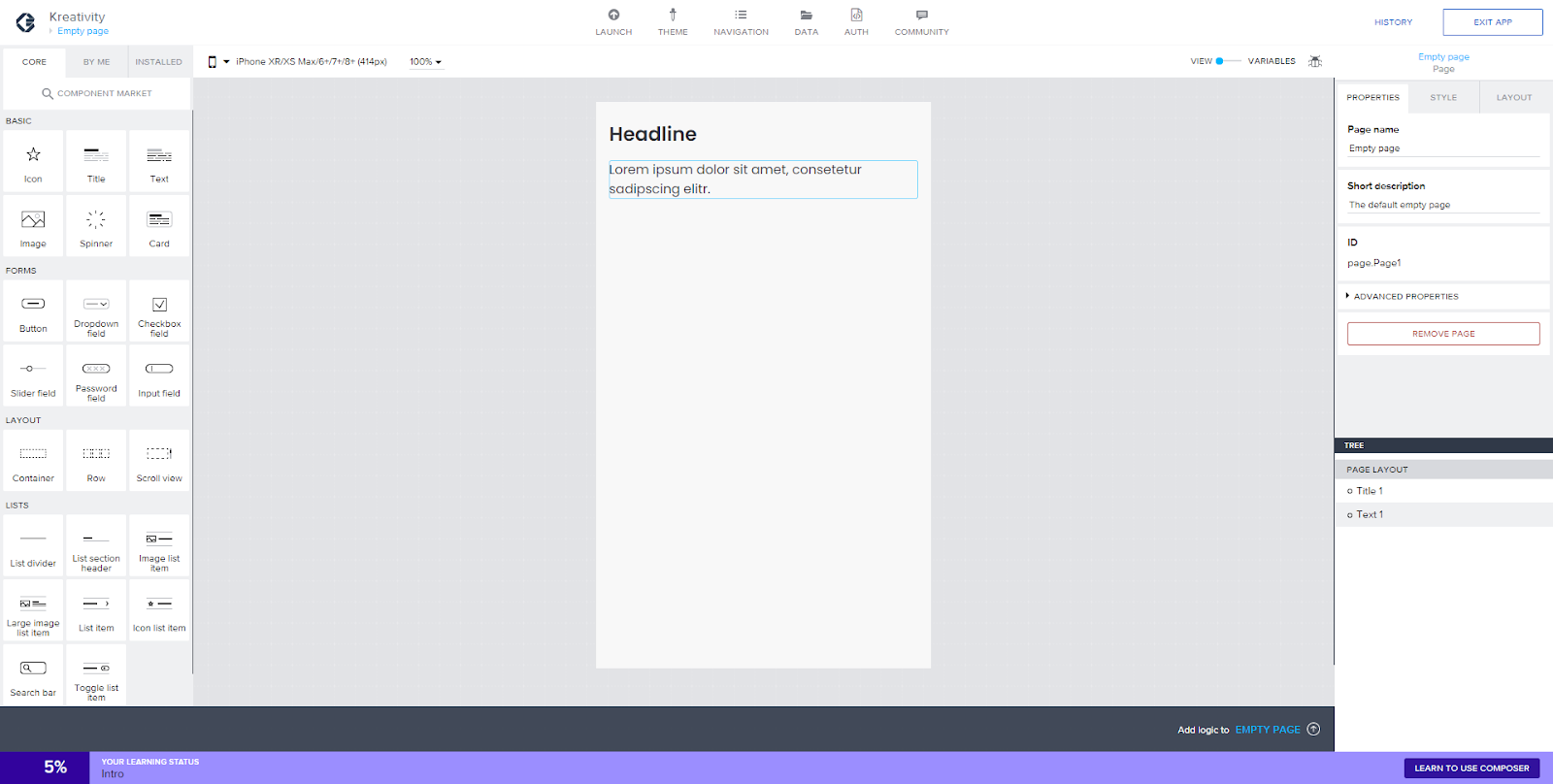Viewport: 1553px width, 784px height.
Task: Select the Image list item component
Action: point(159,545)
